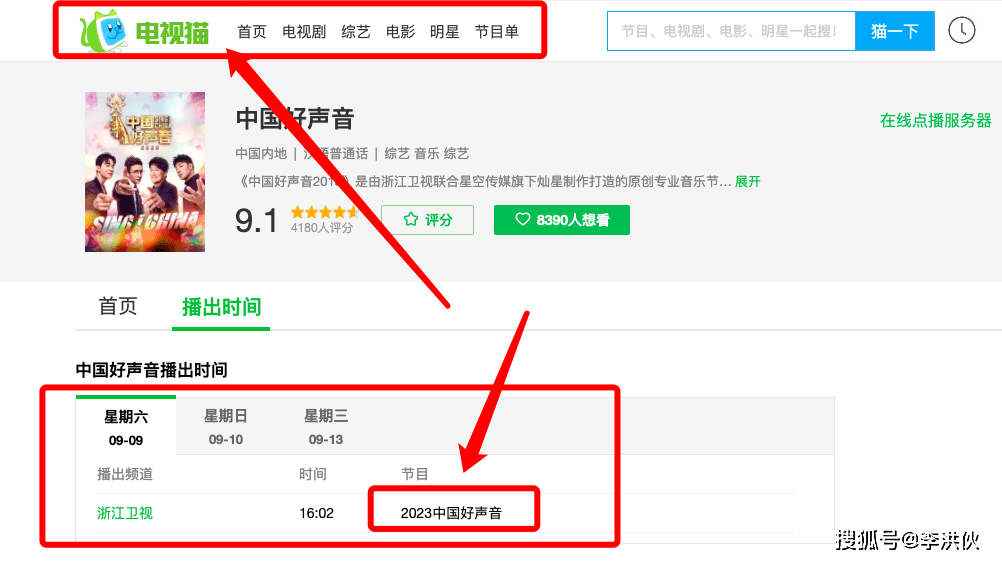The width and height of the screenshot is (1002, 562).
Task: Go to 电影 in top navigation
Action: [400, 32]
